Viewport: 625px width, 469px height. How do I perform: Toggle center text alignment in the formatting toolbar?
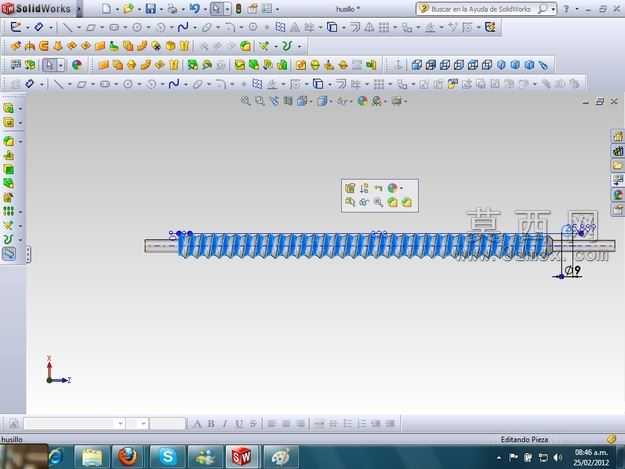[x=286, y=424]
